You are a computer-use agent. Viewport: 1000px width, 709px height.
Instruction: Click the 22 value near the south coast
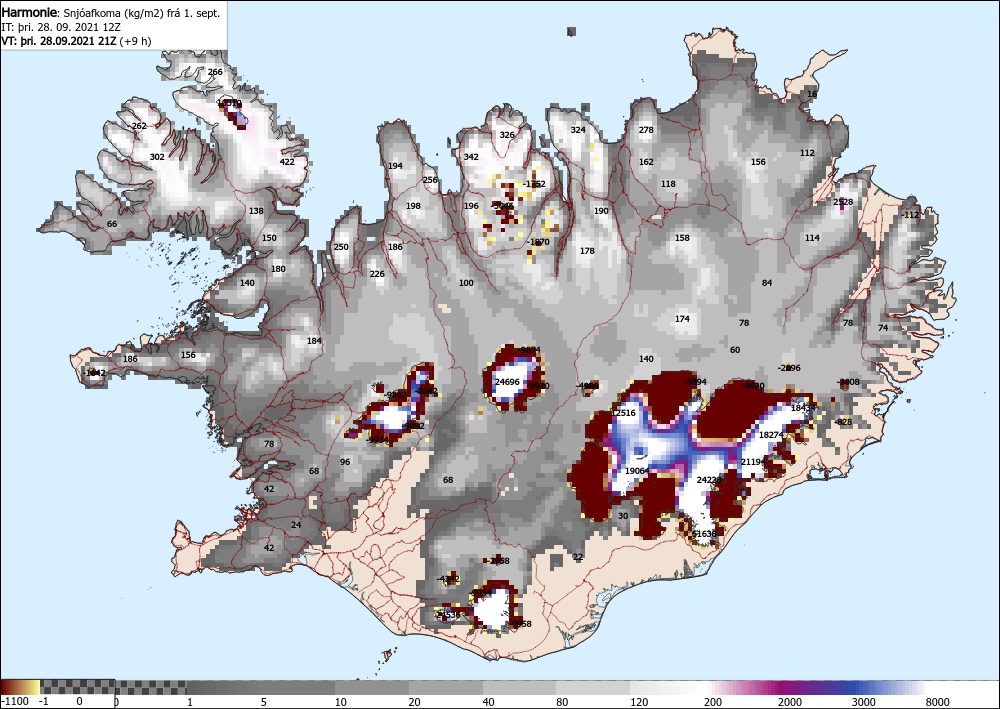click(x=578, y=557)
